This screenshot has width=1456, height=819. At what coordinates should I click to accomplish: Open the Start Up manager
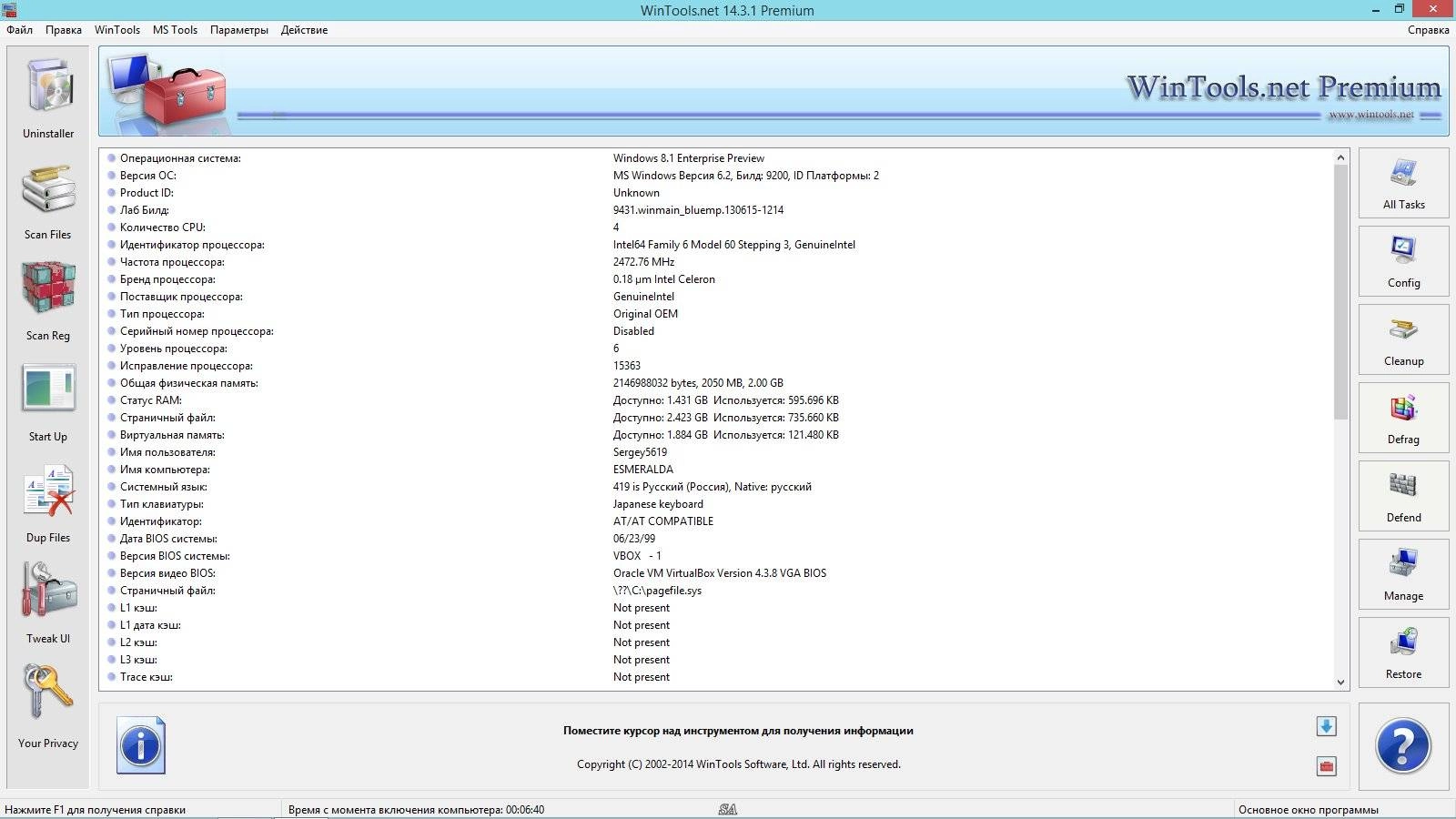pos(48,402)
